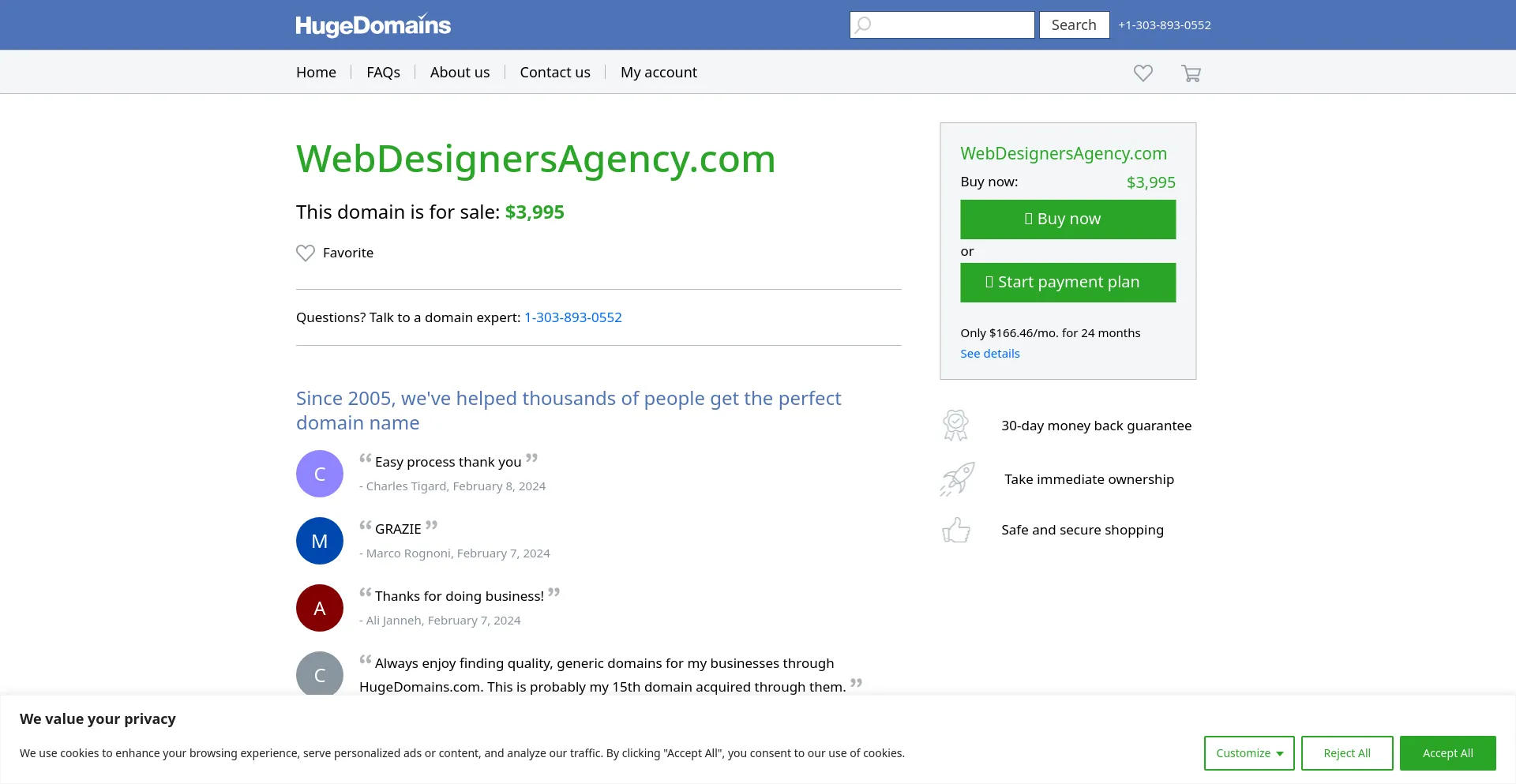The image size is (1516, 784).
Task: Open the shopping cart icon
Action: [1191, 73]
